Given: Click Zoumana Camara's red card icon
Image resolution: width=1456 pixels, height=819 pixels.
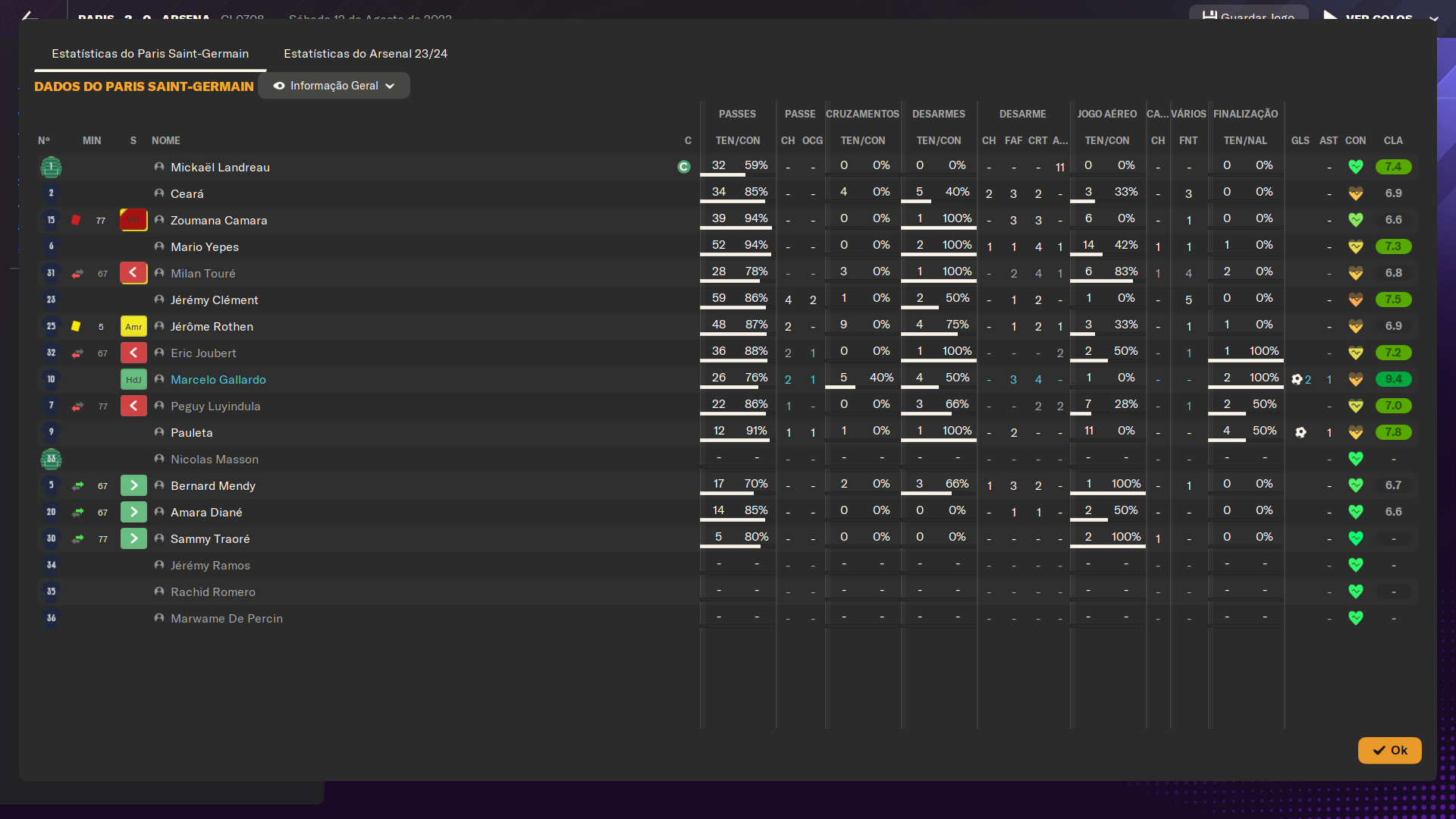Looking at the screenshot, I should (x=76, y=221).
